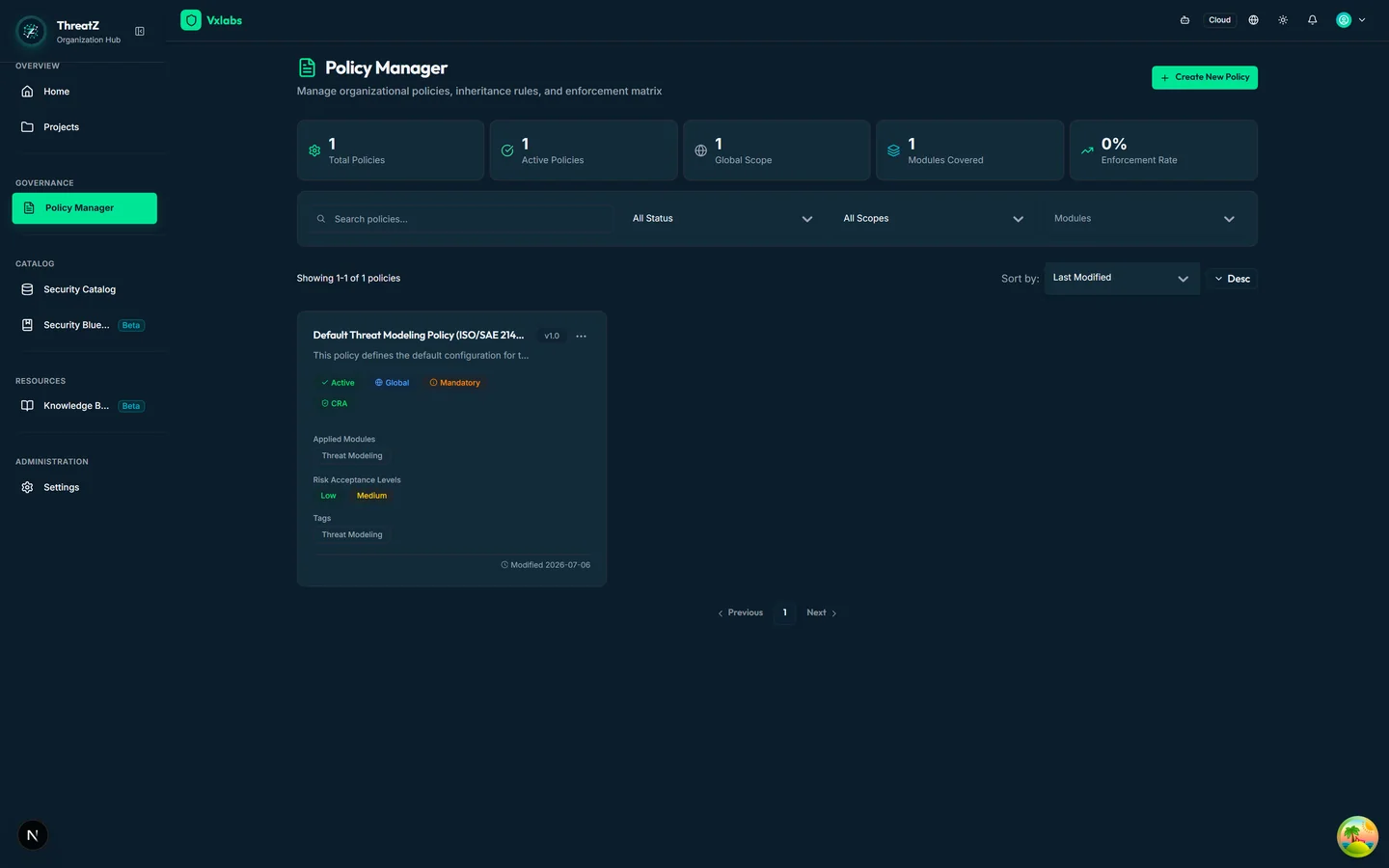Click the Modules Covered layers icon
This screenshot has height=868, width=1389.
click(x=894, y=150)
